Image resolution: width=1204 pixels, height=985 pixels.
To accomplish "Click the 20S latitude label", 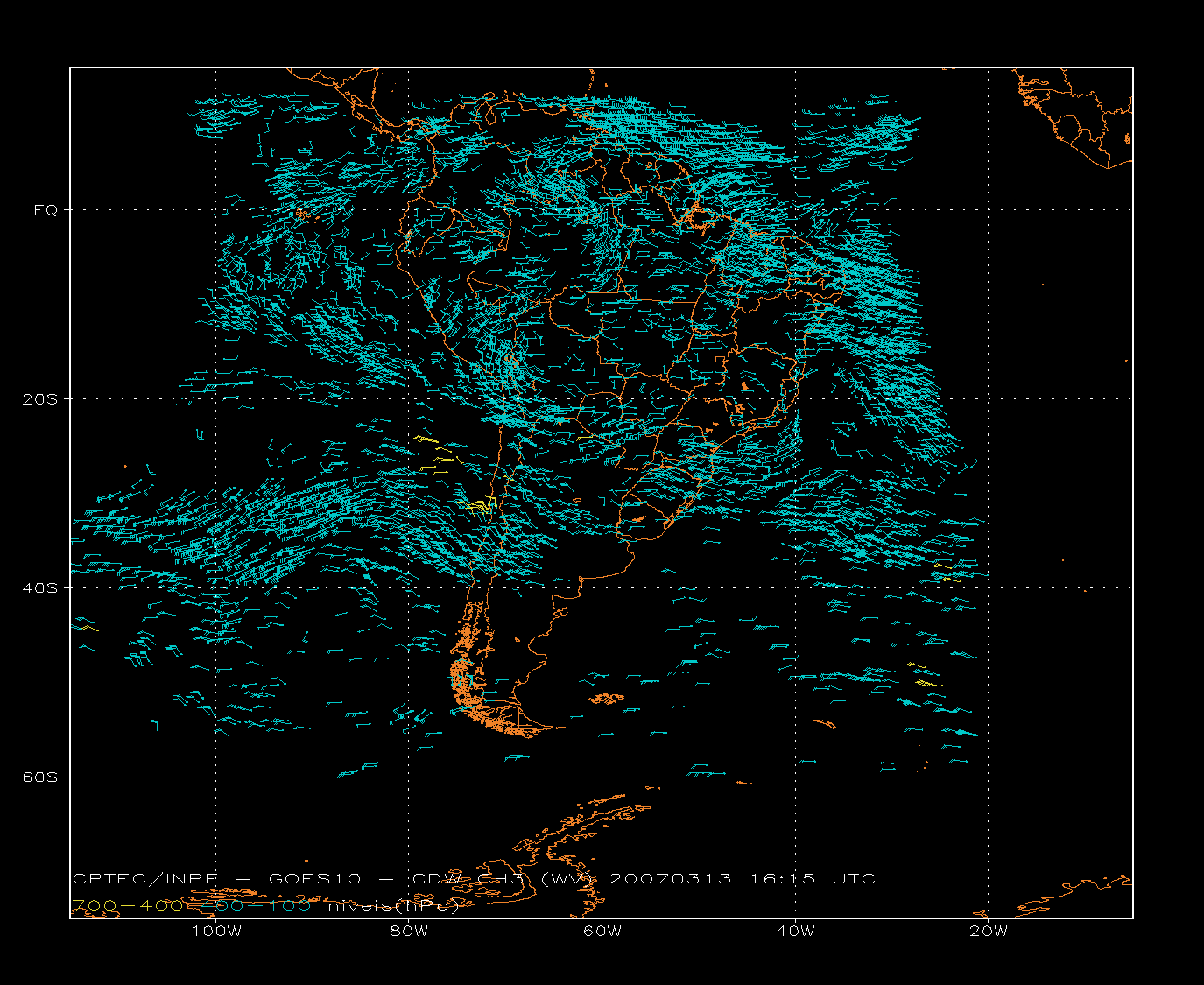I will point(39,399).
